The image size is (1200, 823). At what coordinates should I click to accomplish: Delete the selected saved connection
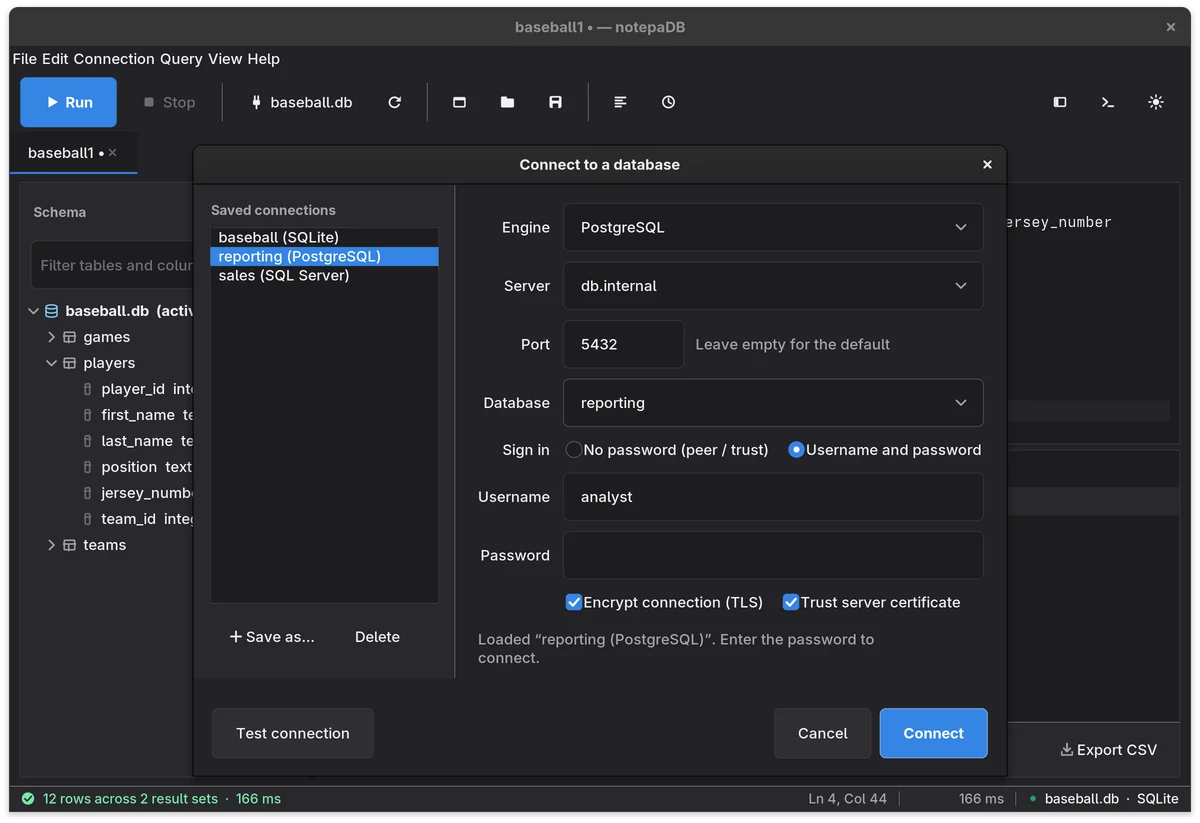pos(377,637)
